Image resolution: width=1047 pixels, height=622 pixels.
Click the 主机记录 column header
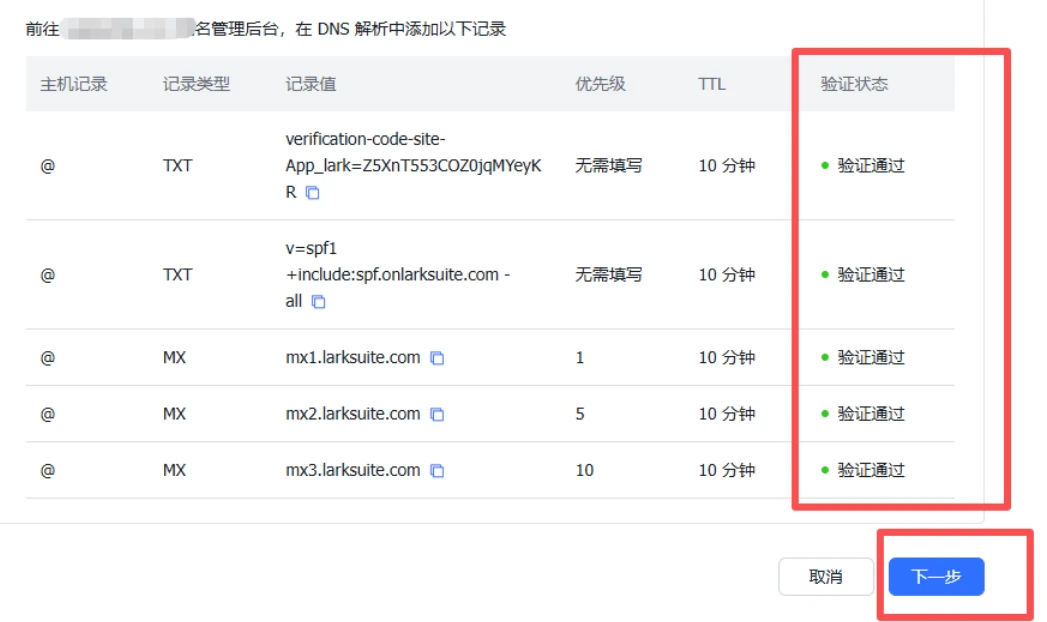(73, 84)
